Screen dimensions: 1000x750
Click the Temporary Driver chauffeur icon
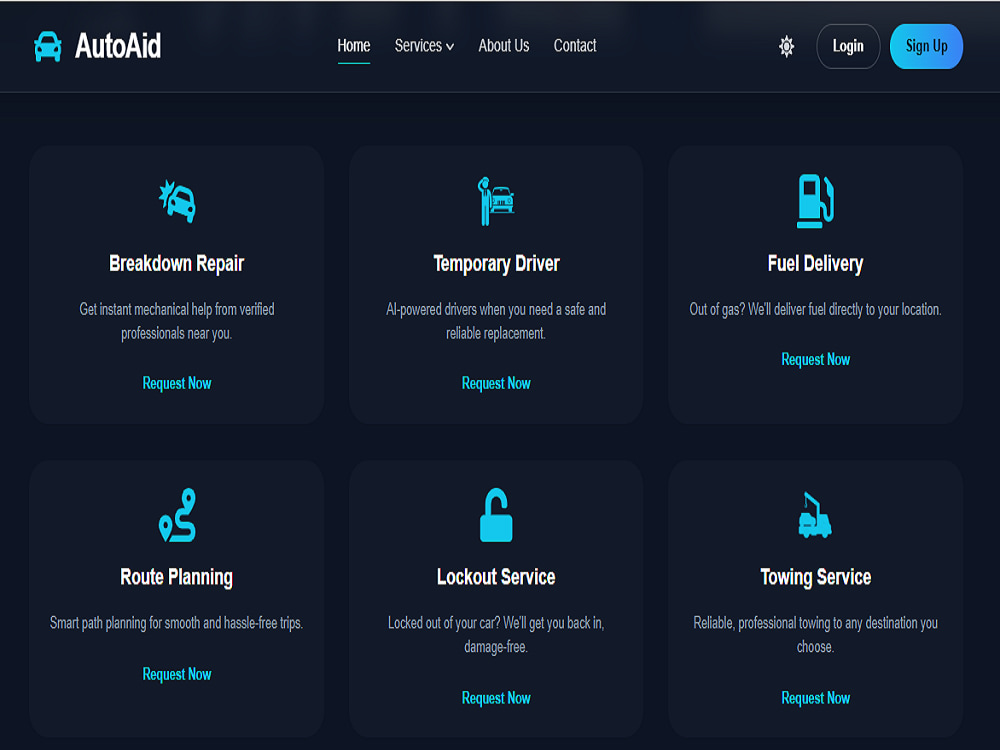496,201
